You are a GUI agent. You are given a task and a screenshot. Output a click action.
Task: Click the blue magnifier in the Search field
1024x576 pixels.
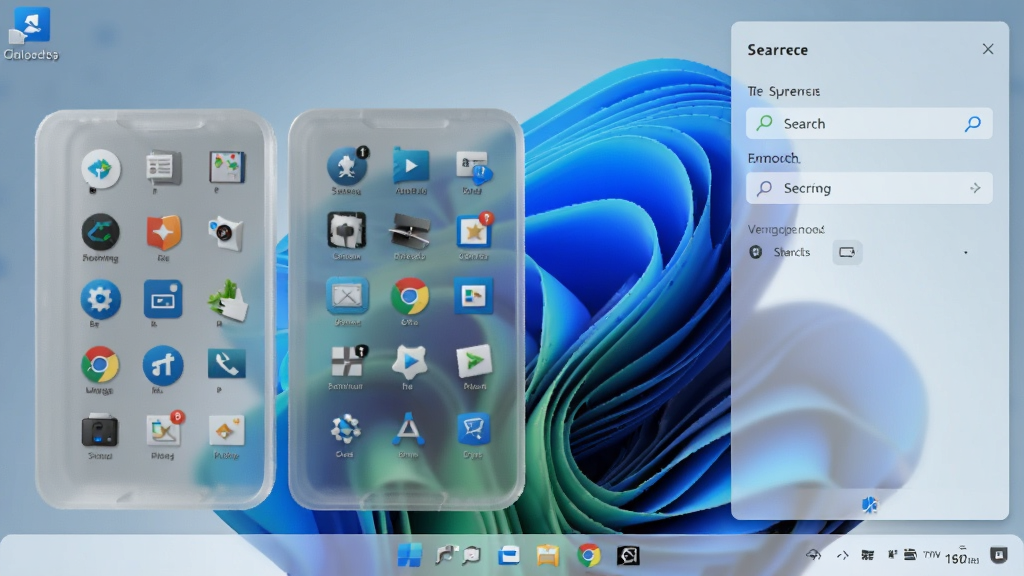pyautogui.click(x=972, y=123)
